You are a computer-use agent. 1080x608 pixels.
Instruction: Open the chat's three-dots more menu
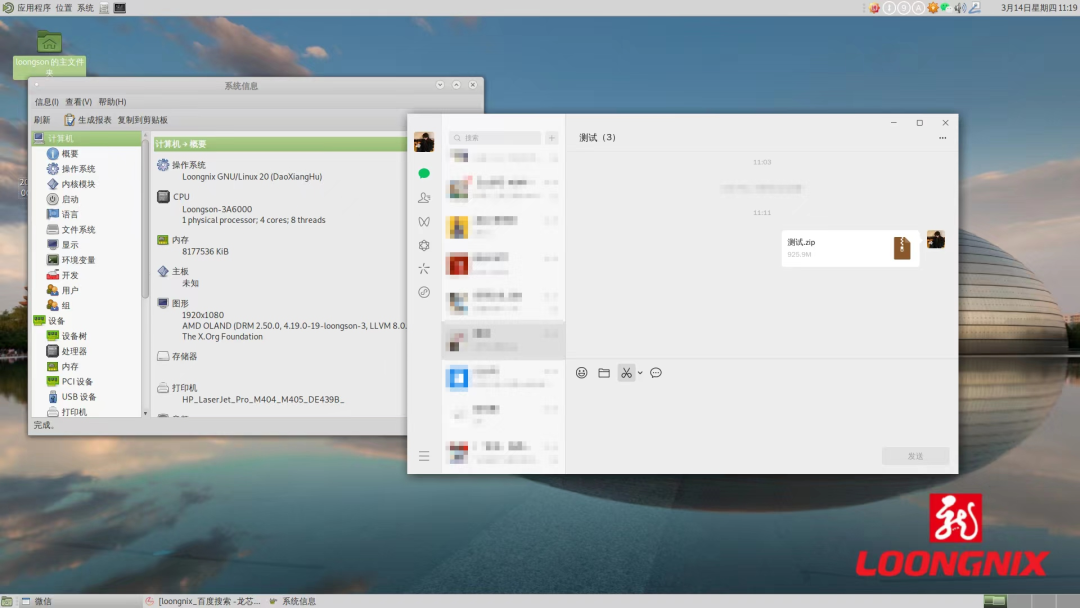[942, 138]
